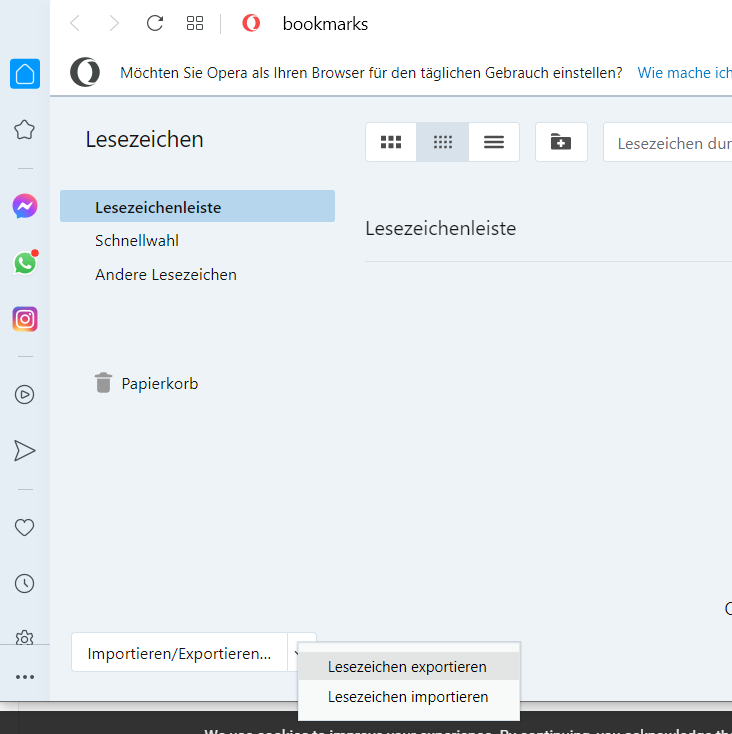732x734 pixels.
Task: Open the History clock icon in the sidebar
Action: [24, 584]
